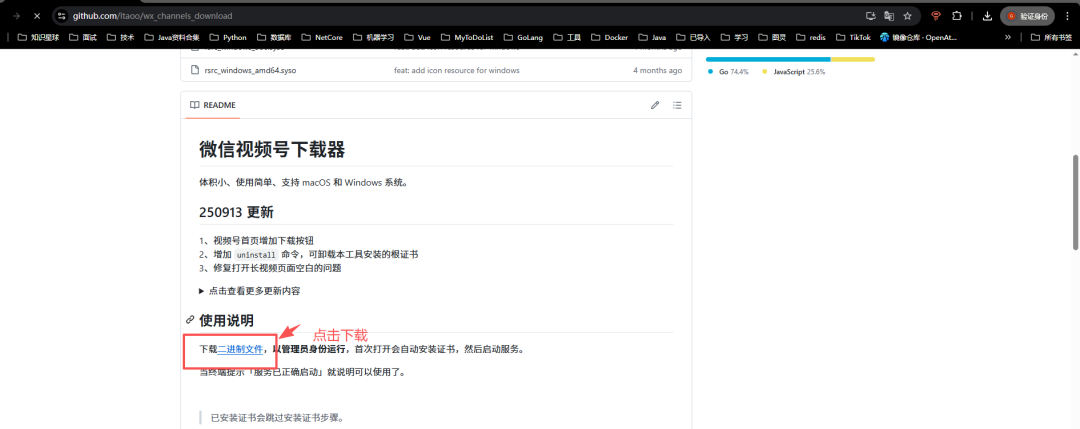Open the Python bookmark folder

(228, 37)
